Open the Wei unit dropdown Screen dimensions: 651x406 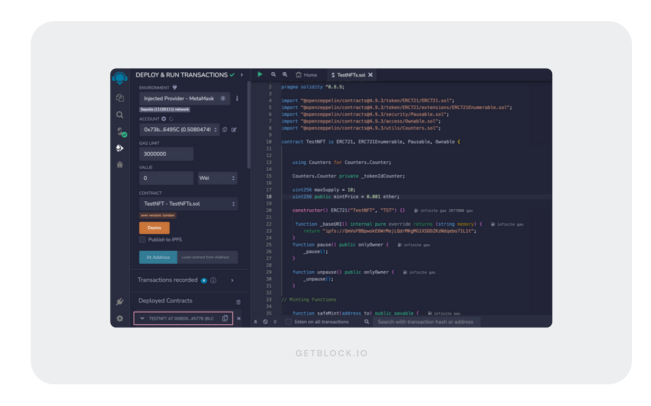[x=218, y=178]
